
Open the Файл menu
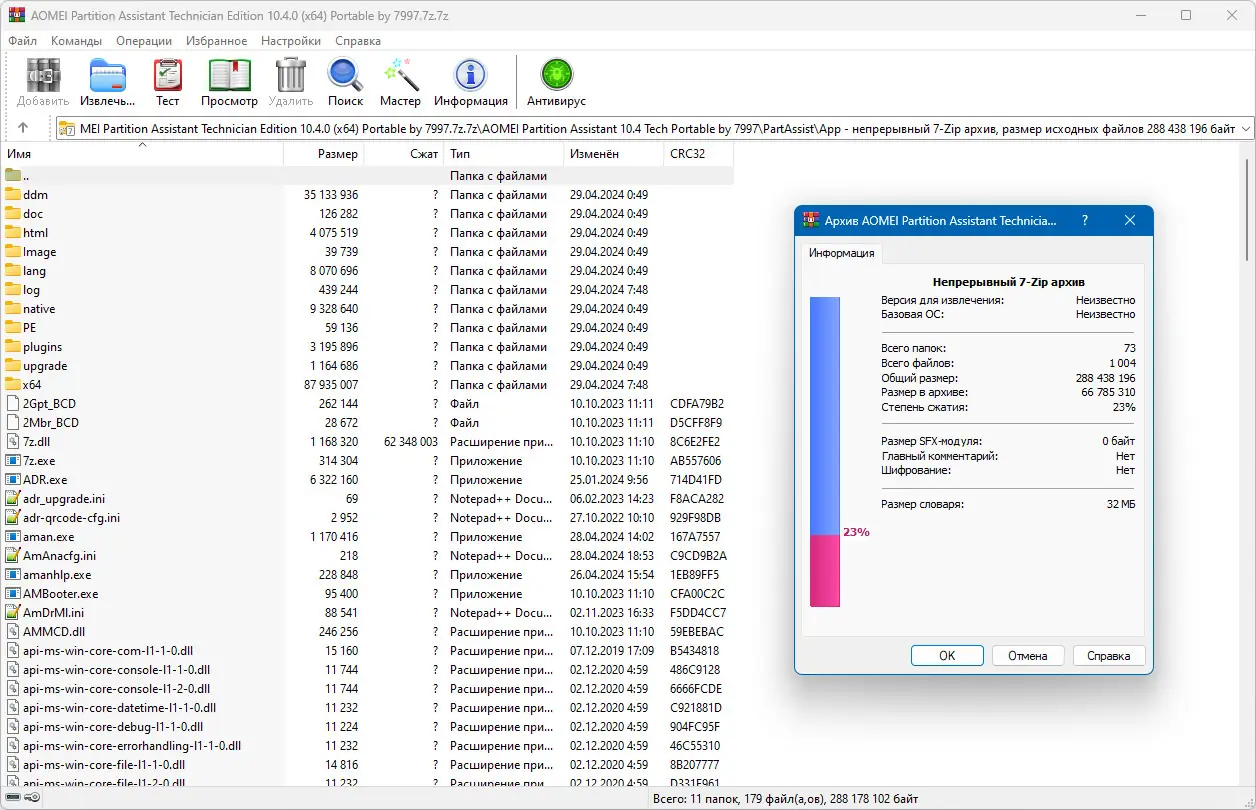(x=22, y=41)
